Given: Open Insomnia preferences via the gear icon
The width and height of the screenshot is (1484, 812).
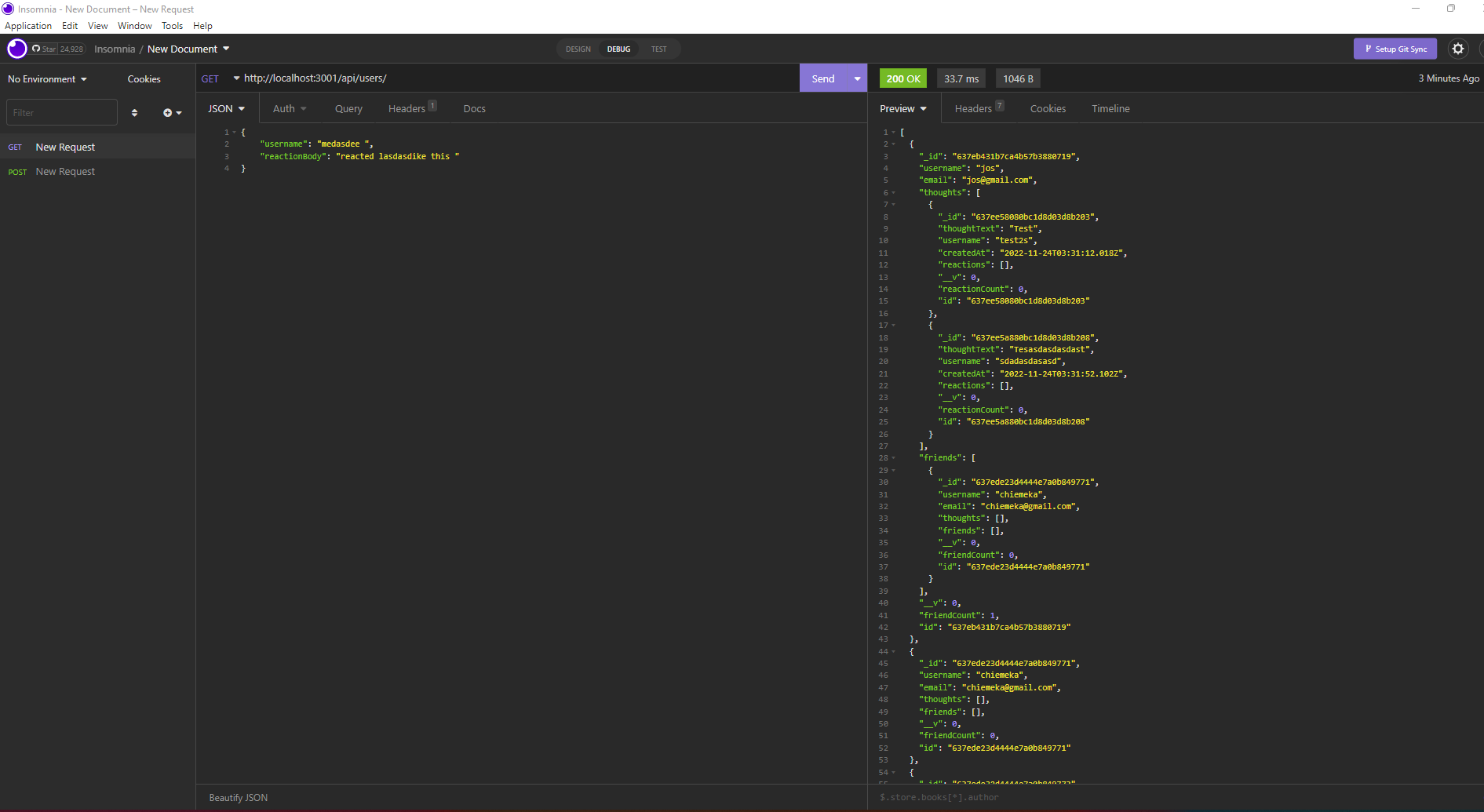Looking at the screenshot, I should coord(1459,49).
